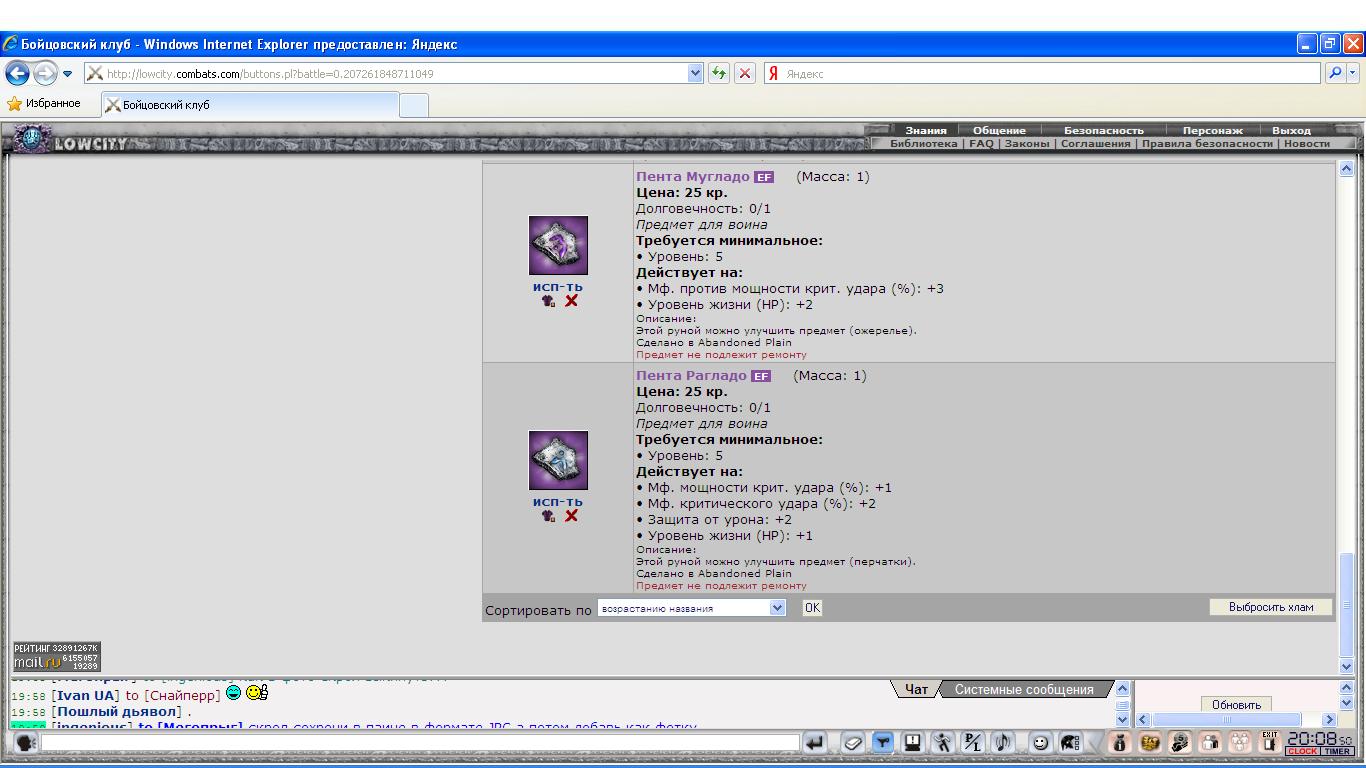Click the magnifier search button
This screenshot has width=1366, height=768.
pyautogui.click(x=1335, y=73)
